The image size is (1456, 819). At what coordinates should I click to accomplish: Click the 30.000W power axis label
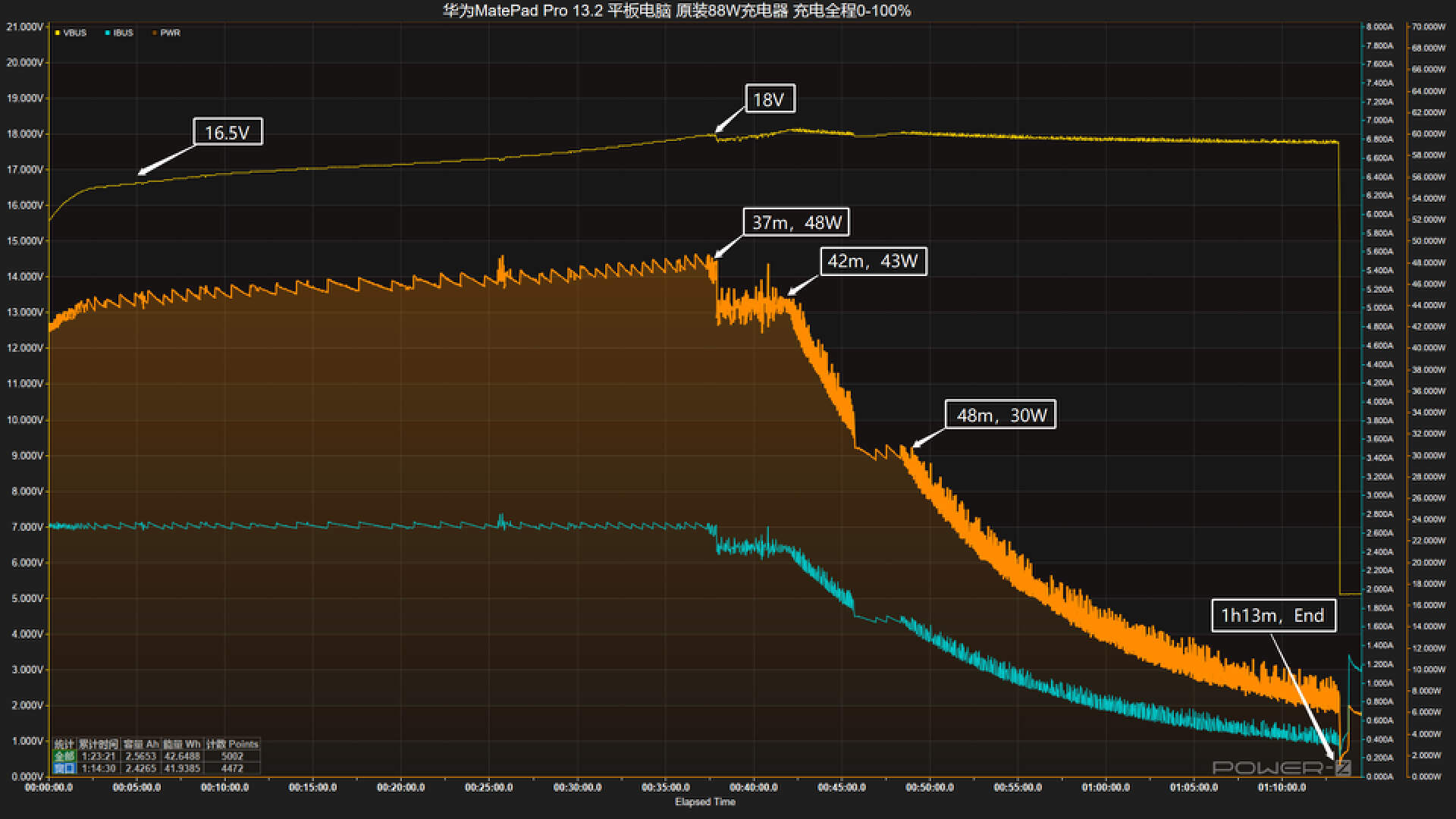[1429, 455]
